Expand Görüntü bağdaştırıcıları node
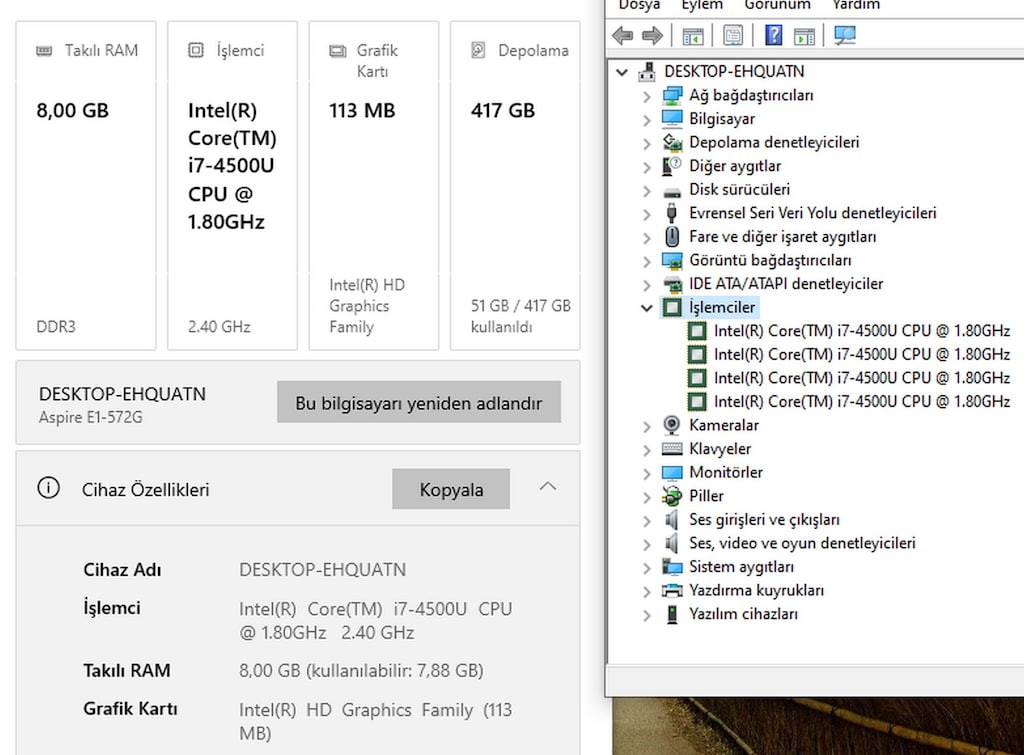The height and width of the screenshot is (755, 1024). point(647,261)
